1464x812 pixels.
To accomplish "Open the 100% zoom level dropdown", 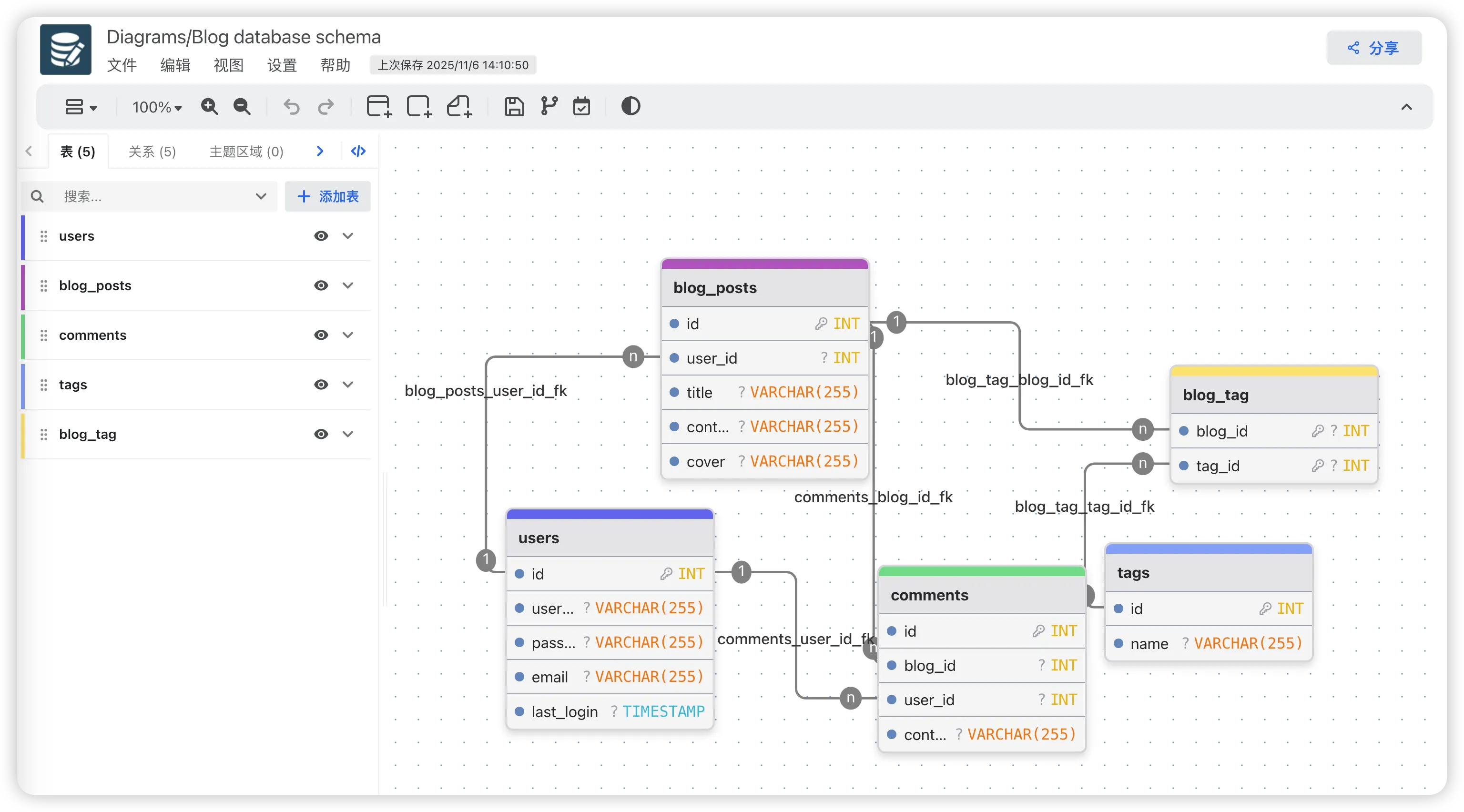I will tap(157, 107).
